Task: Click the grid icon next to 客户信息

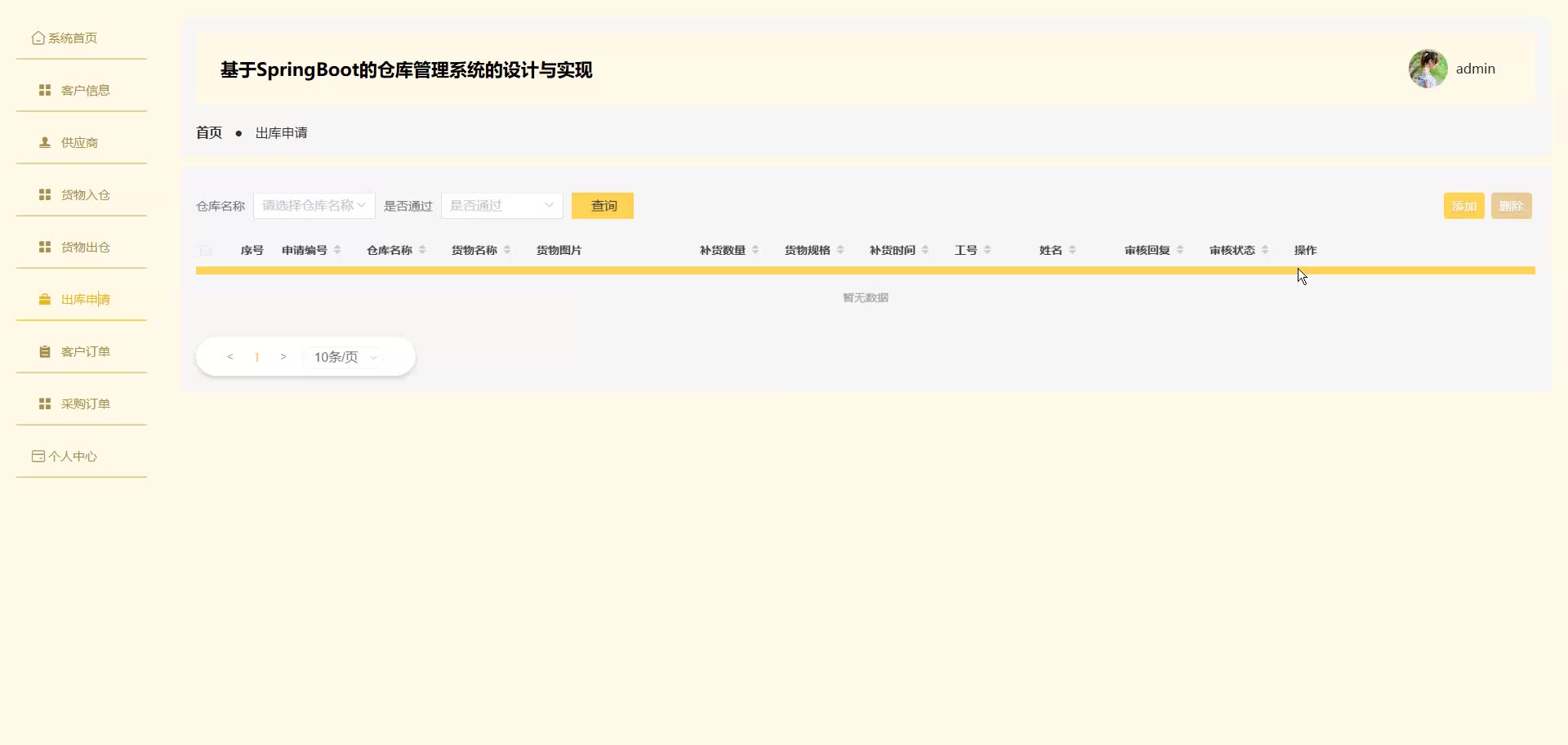Action: click(x=45, y=90)
